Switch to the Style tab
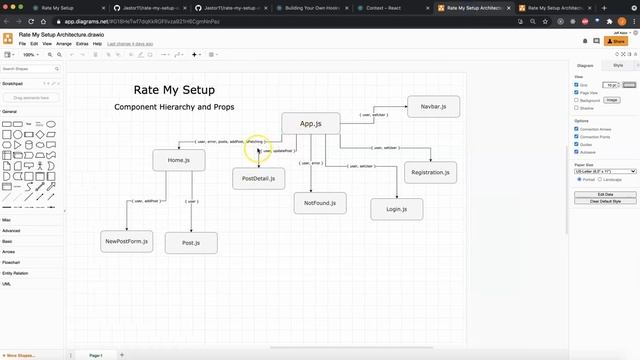The height and width of the screenshot is (360, 640). (618, 65)
